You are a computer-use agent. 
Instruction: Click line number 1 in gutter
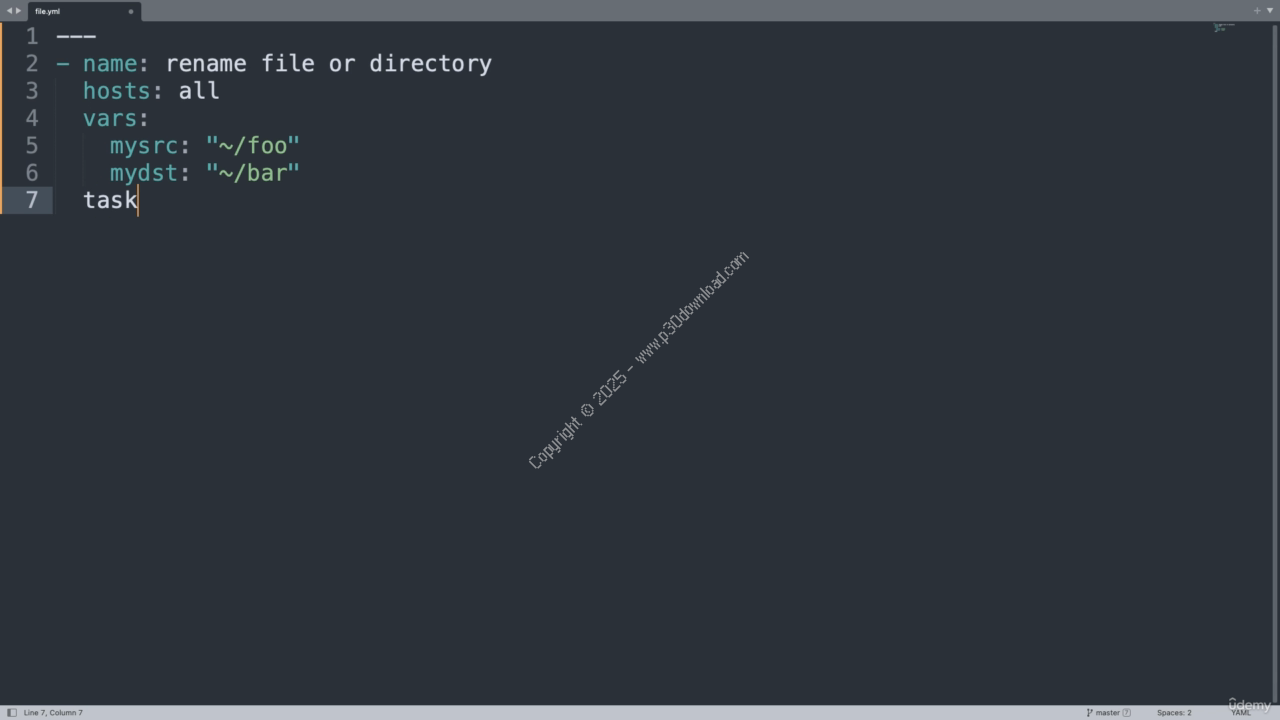pyautogui.click(x=32, y=36)
